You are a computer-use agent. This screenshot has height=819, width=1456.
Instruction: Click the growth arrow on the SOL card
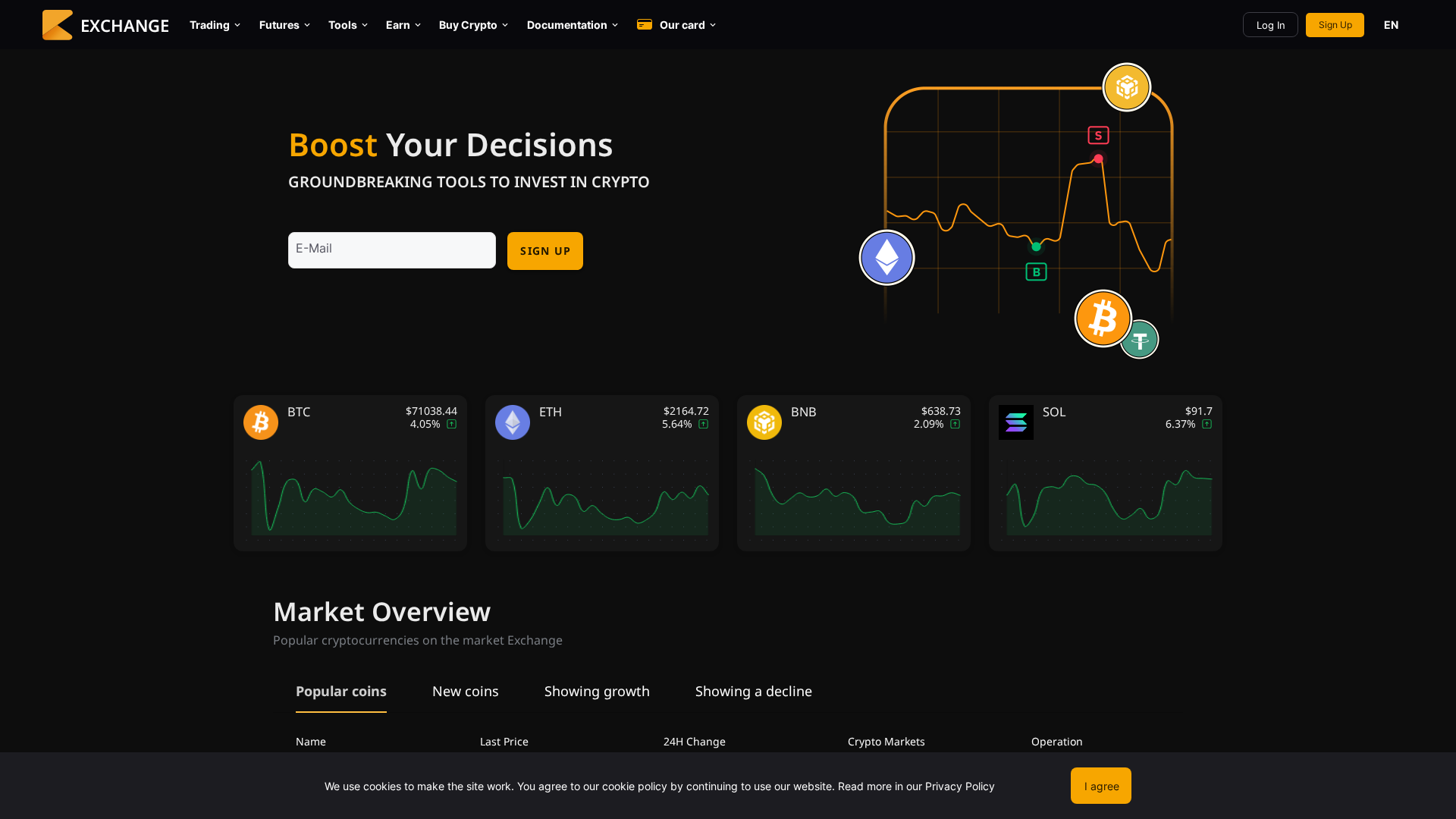point(1206,424)
